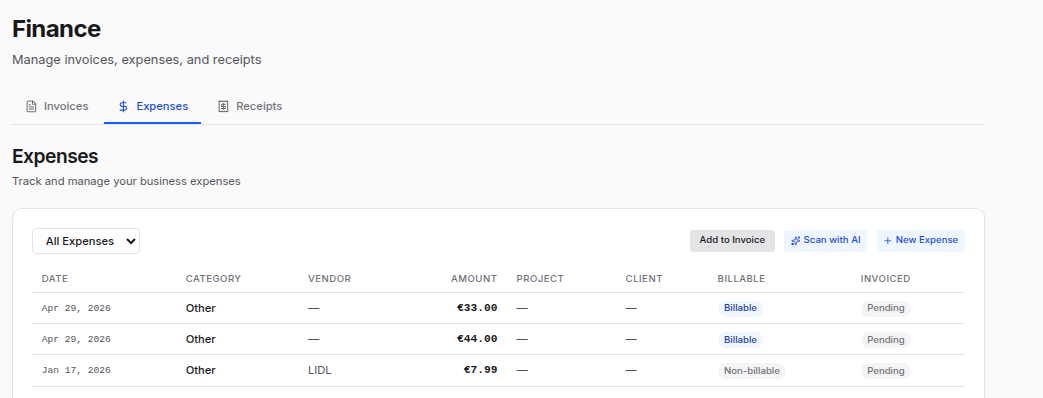Screen dimensions: 1043x398
Task: Click the Pending badge in the €44.00 row
Action: [x=885, y=339]
